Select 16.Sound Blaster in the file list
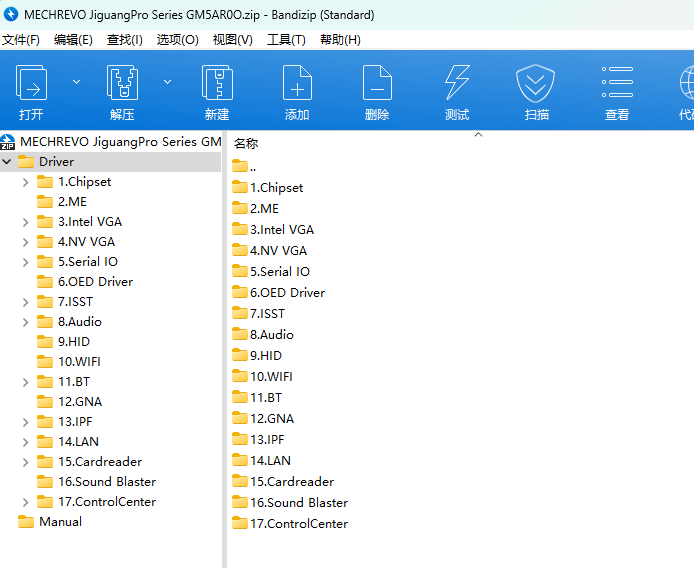Viewport: 694px width, 568px height. pyautogui.click(x=290, y=503)
